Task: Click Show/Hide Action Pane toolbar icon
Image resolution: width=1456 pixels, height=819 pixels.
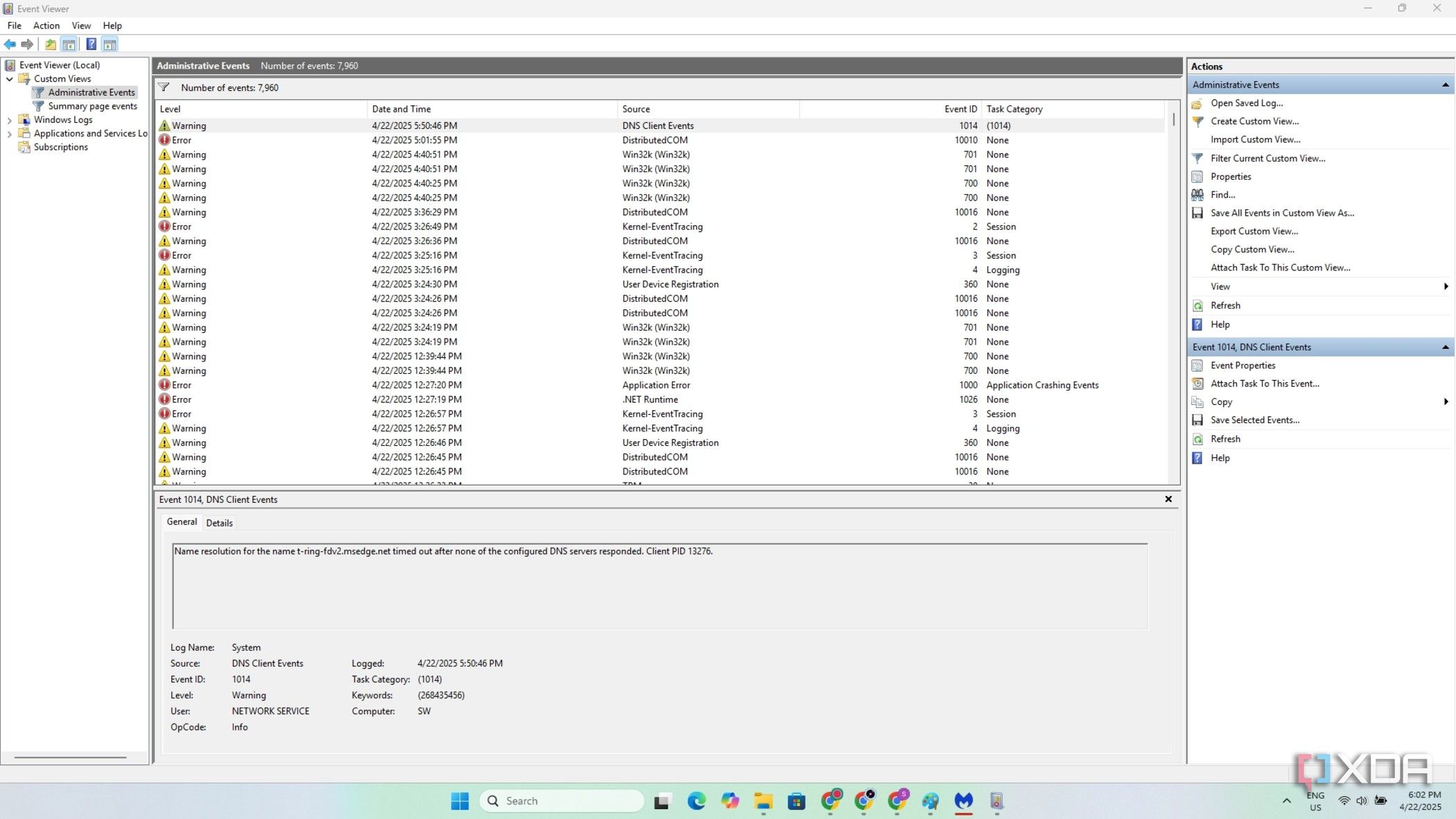Action: coord(110,44)
